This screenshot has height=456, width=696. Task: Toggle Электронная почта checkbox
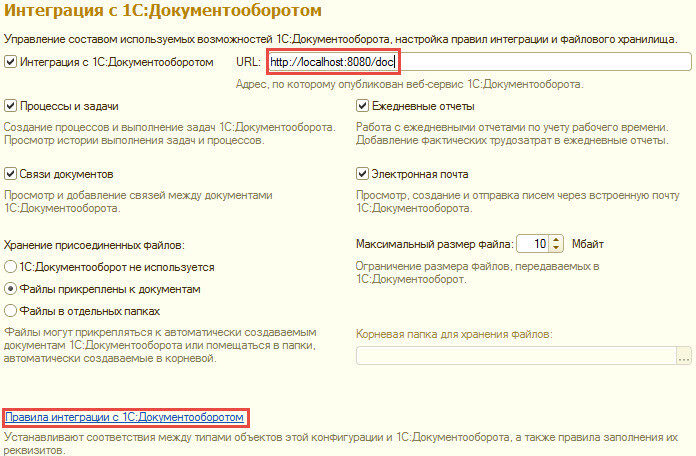coord(362,174)
